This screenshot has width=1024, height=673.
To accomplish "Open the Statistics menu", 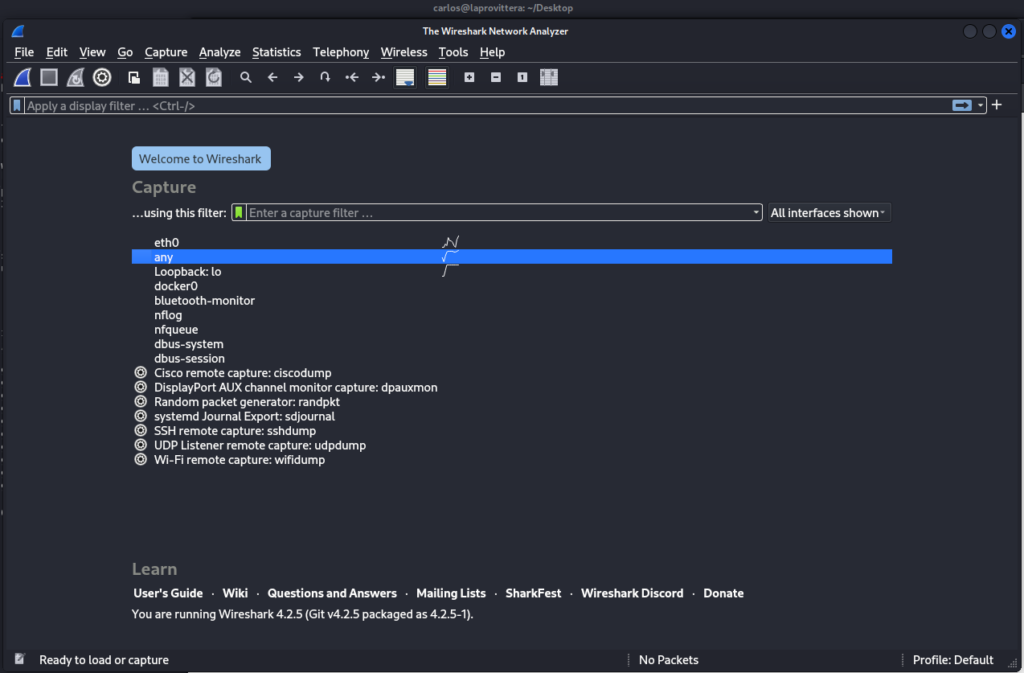I will [276, 52].
